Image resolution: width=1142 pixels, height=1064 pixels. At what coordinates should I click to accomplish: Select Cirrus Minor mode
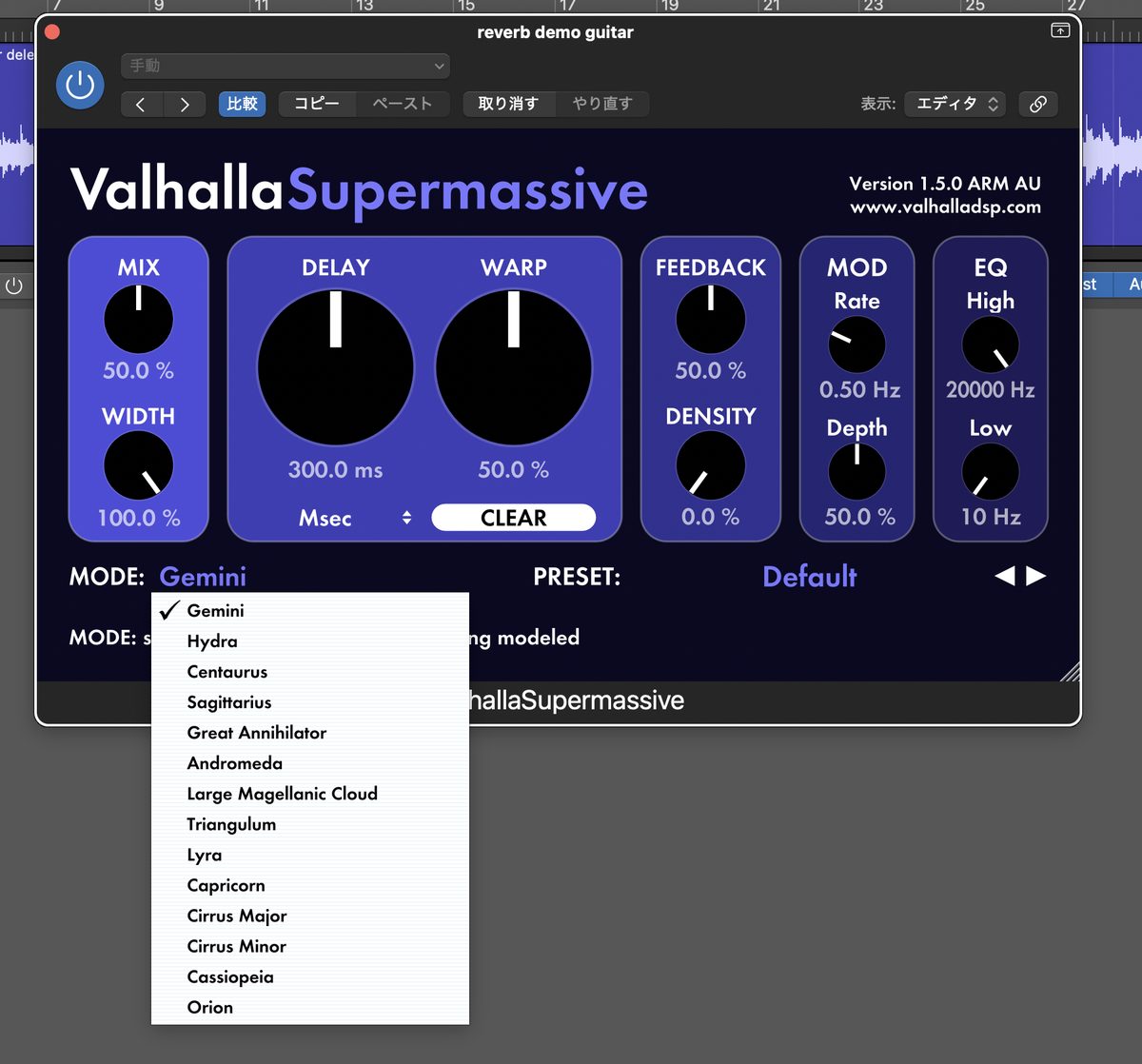click(x=310, y=945)
